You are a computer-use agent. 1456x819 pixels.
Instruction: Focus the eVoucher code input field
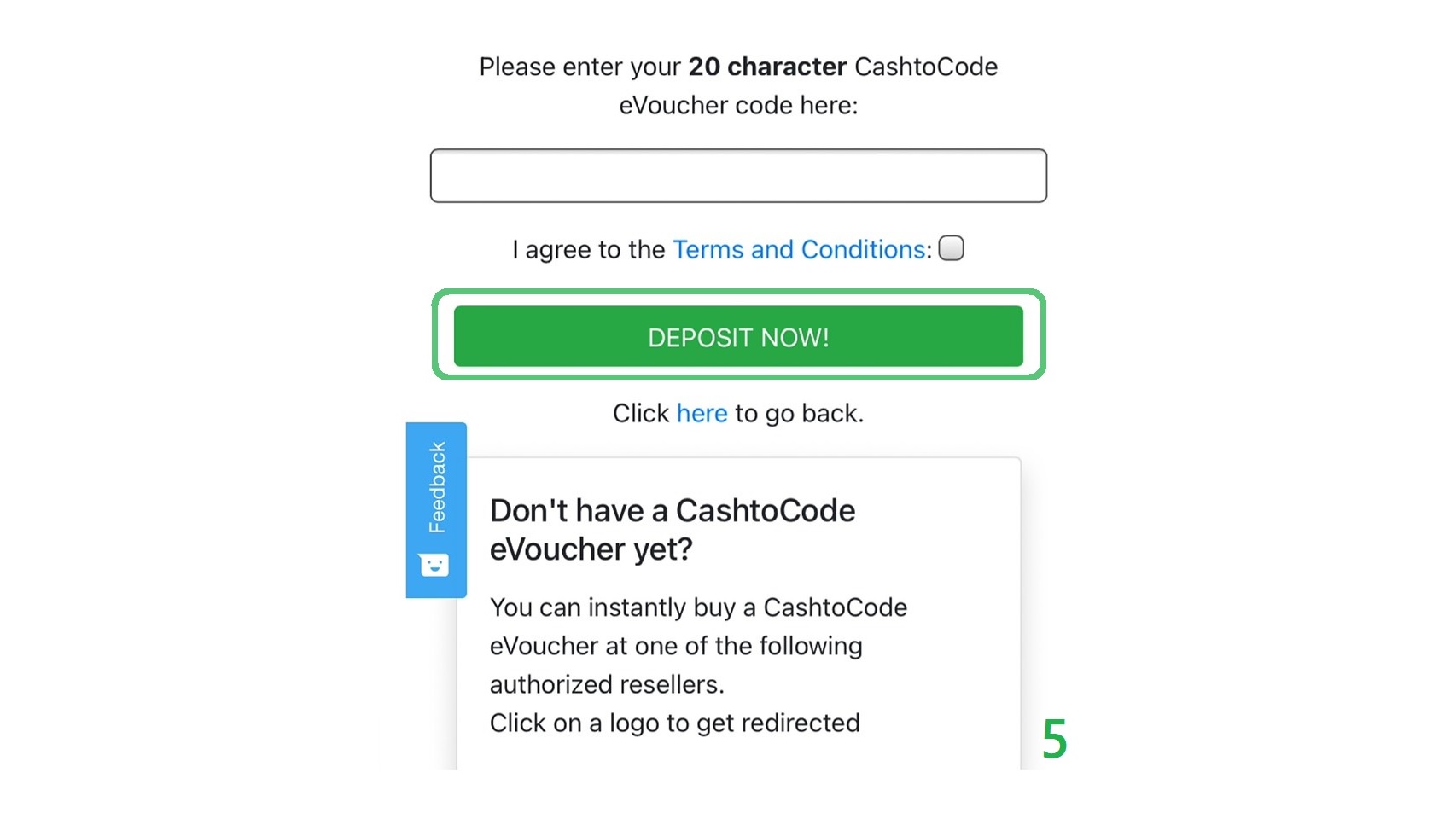[x=738, y=176]
